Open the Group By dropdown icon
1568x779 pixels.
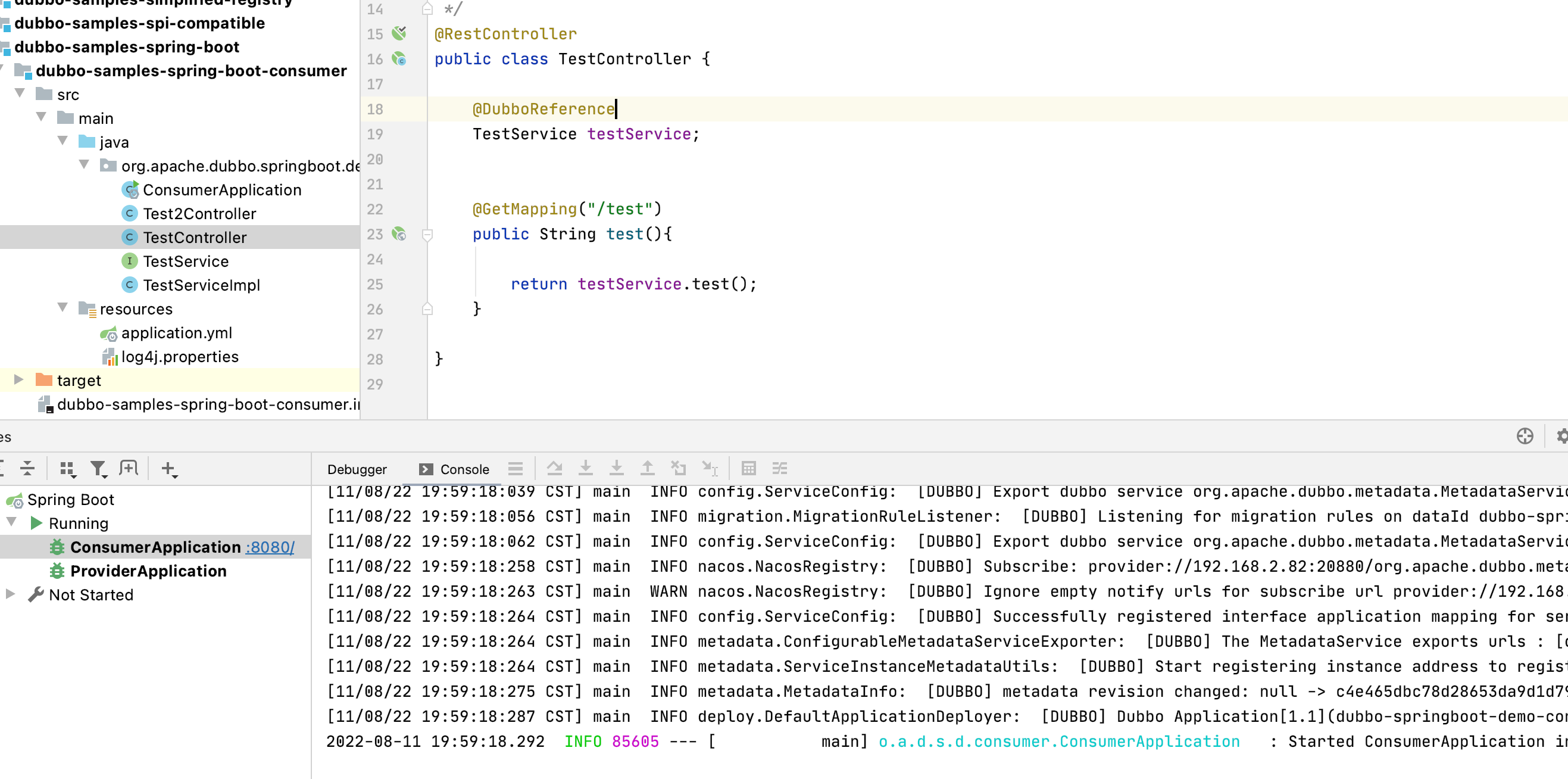click(67, 468)
